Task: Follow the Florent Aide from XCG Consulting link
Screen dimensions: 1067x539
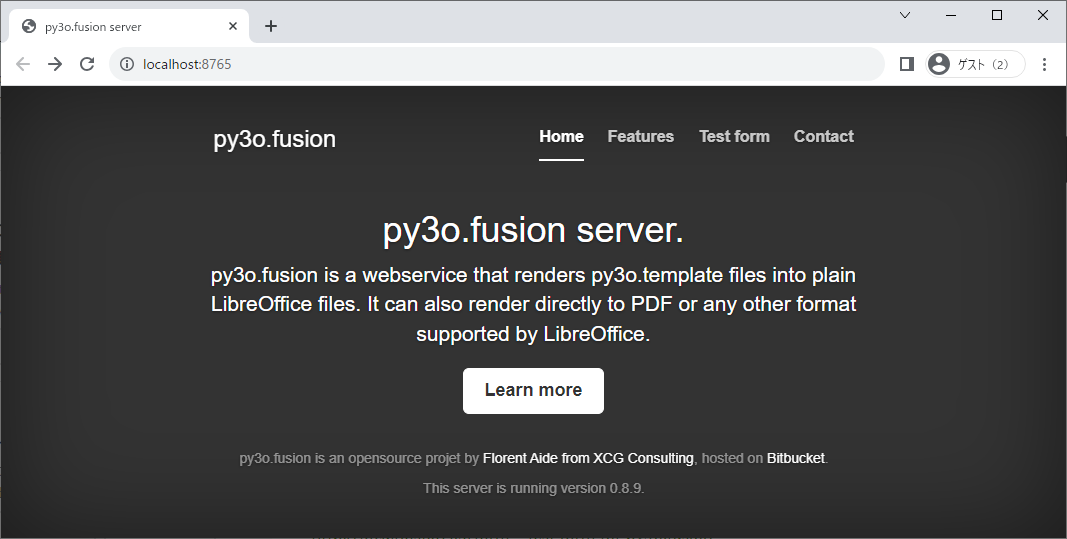Action: tap(588, 458)
